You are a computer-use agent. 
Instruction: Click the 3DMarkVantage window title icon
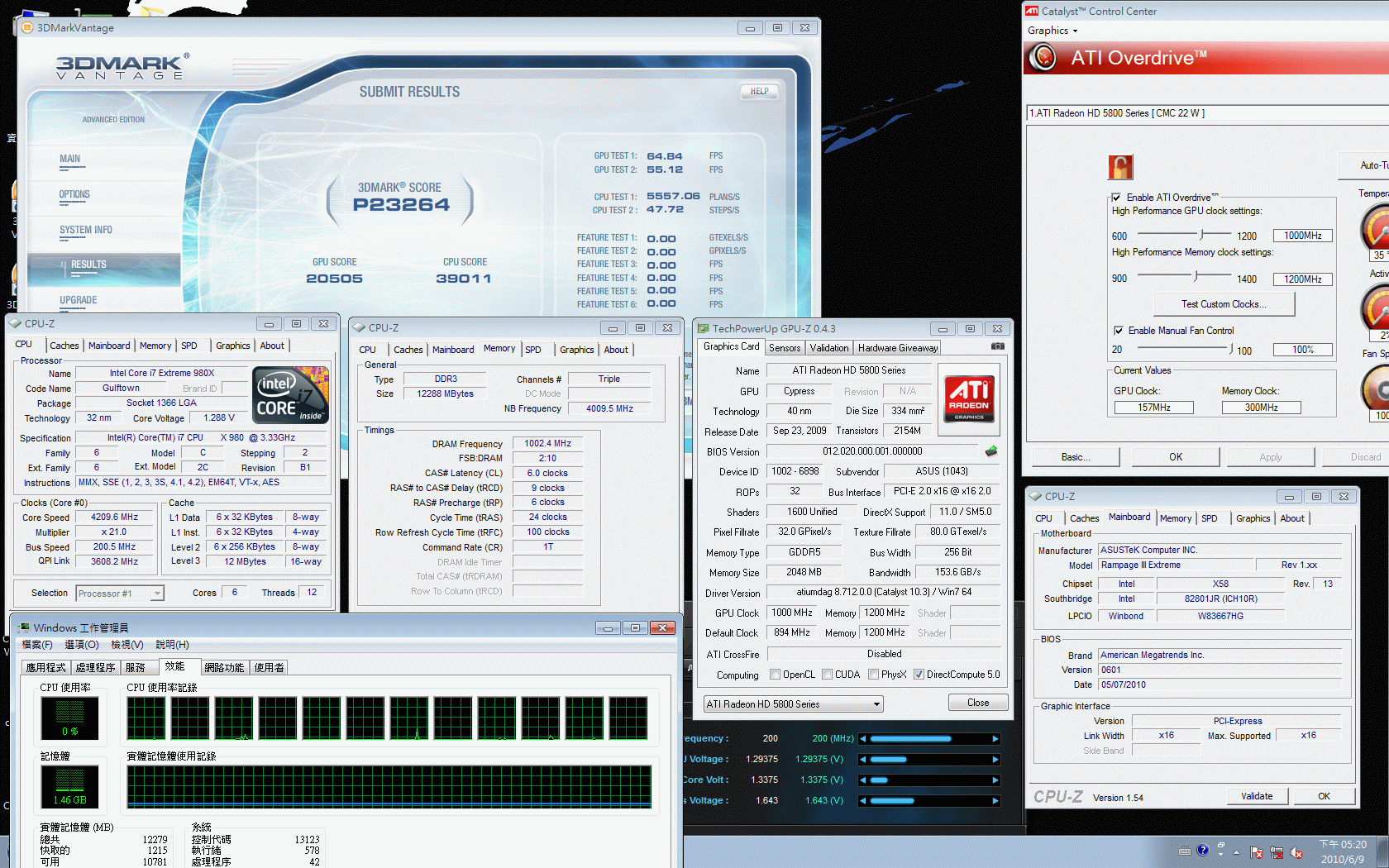coord(26,27)
